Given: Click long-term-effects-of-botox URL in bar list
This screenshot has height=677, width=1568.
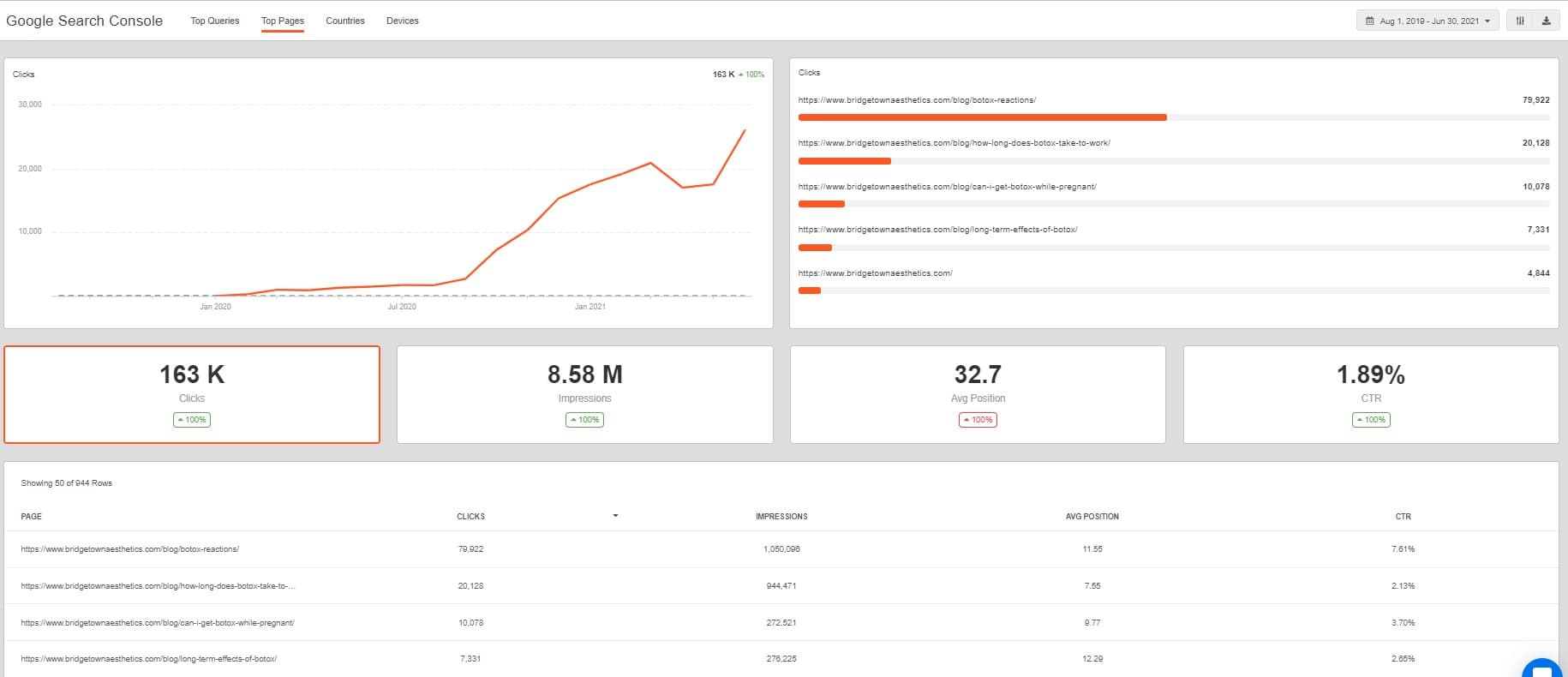Looking at the screenshot, I should point(937,230).
